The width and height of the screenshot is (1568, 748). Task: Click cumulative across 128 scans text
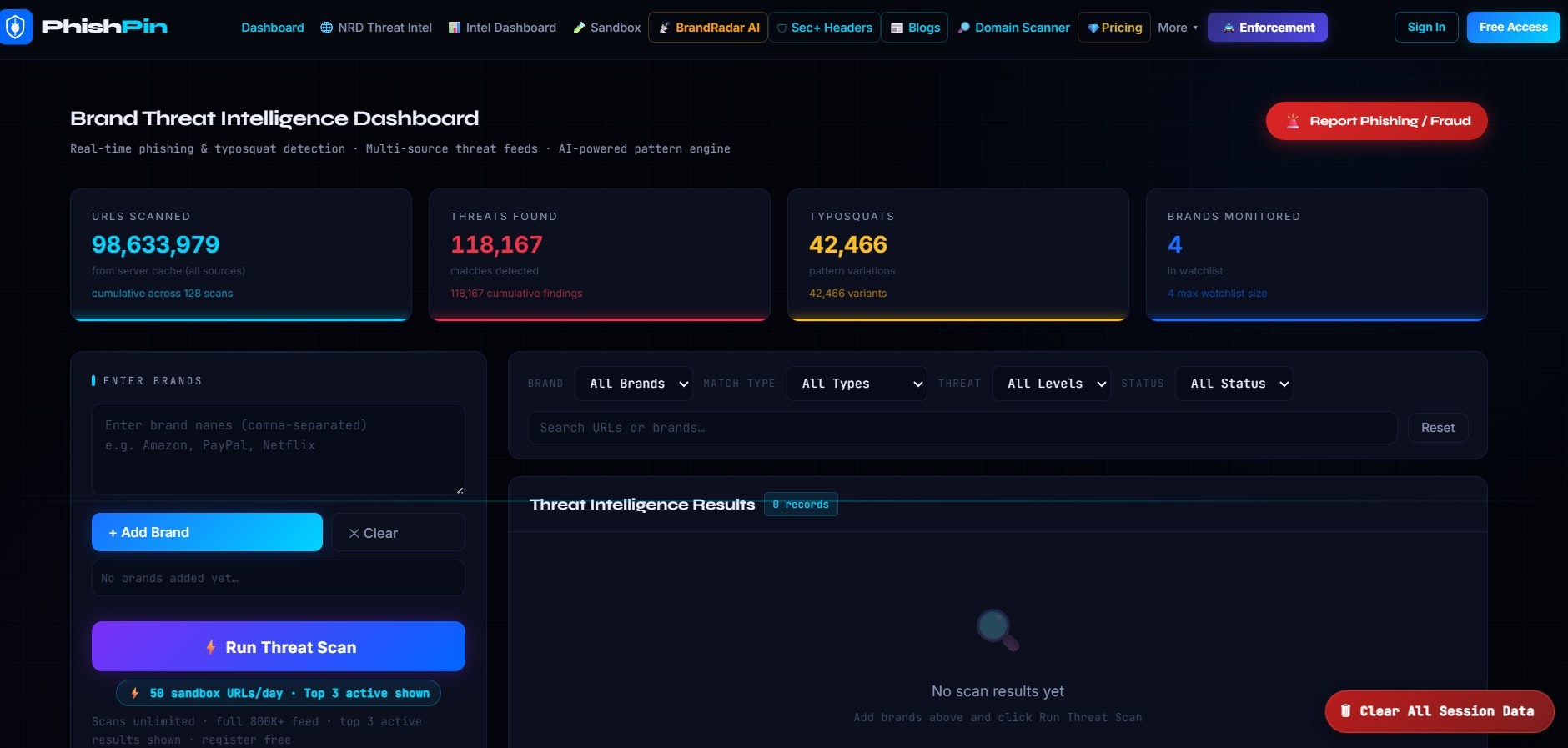(163, 294)
